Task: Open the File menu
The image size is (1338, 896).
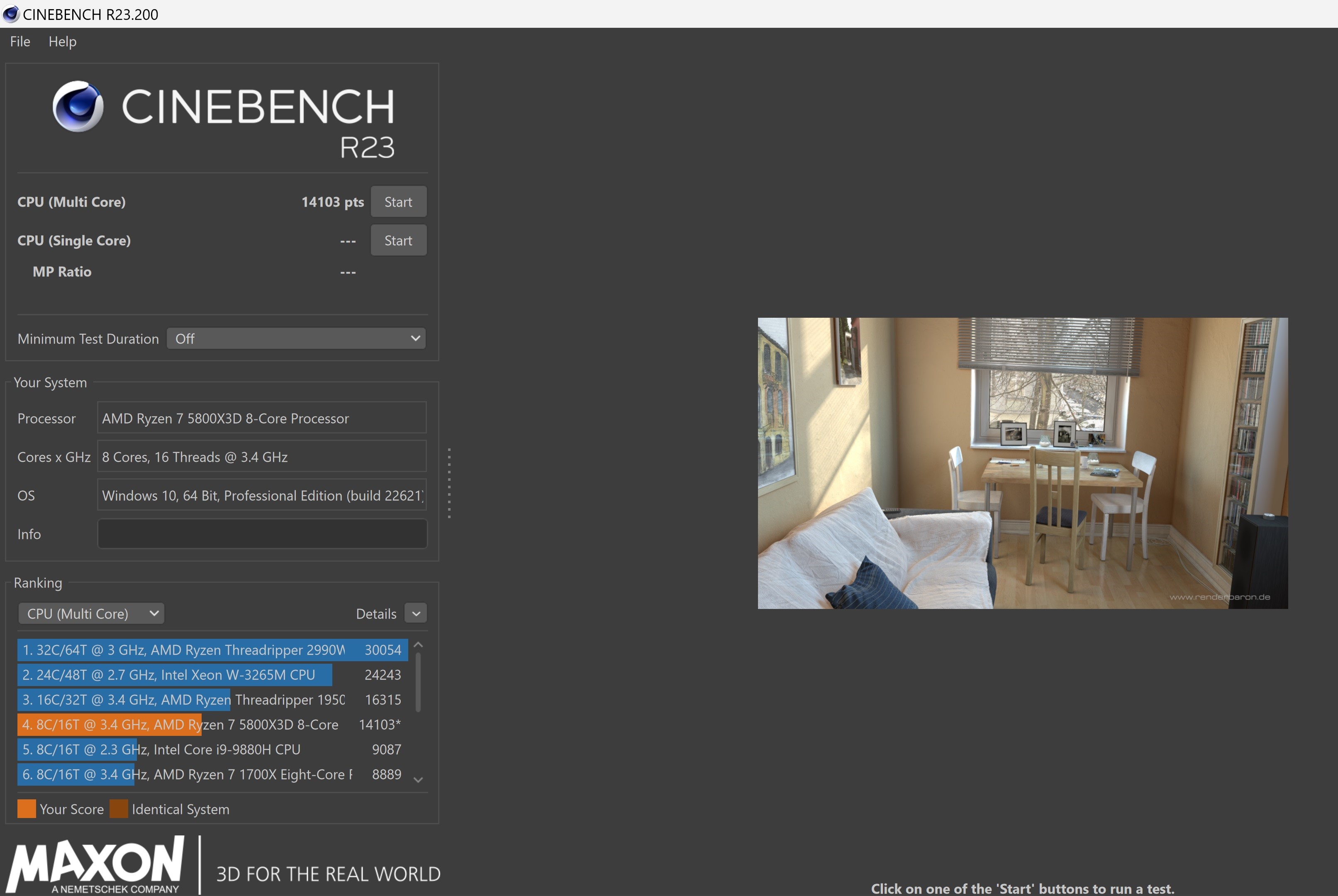Action: pos(19,41)
